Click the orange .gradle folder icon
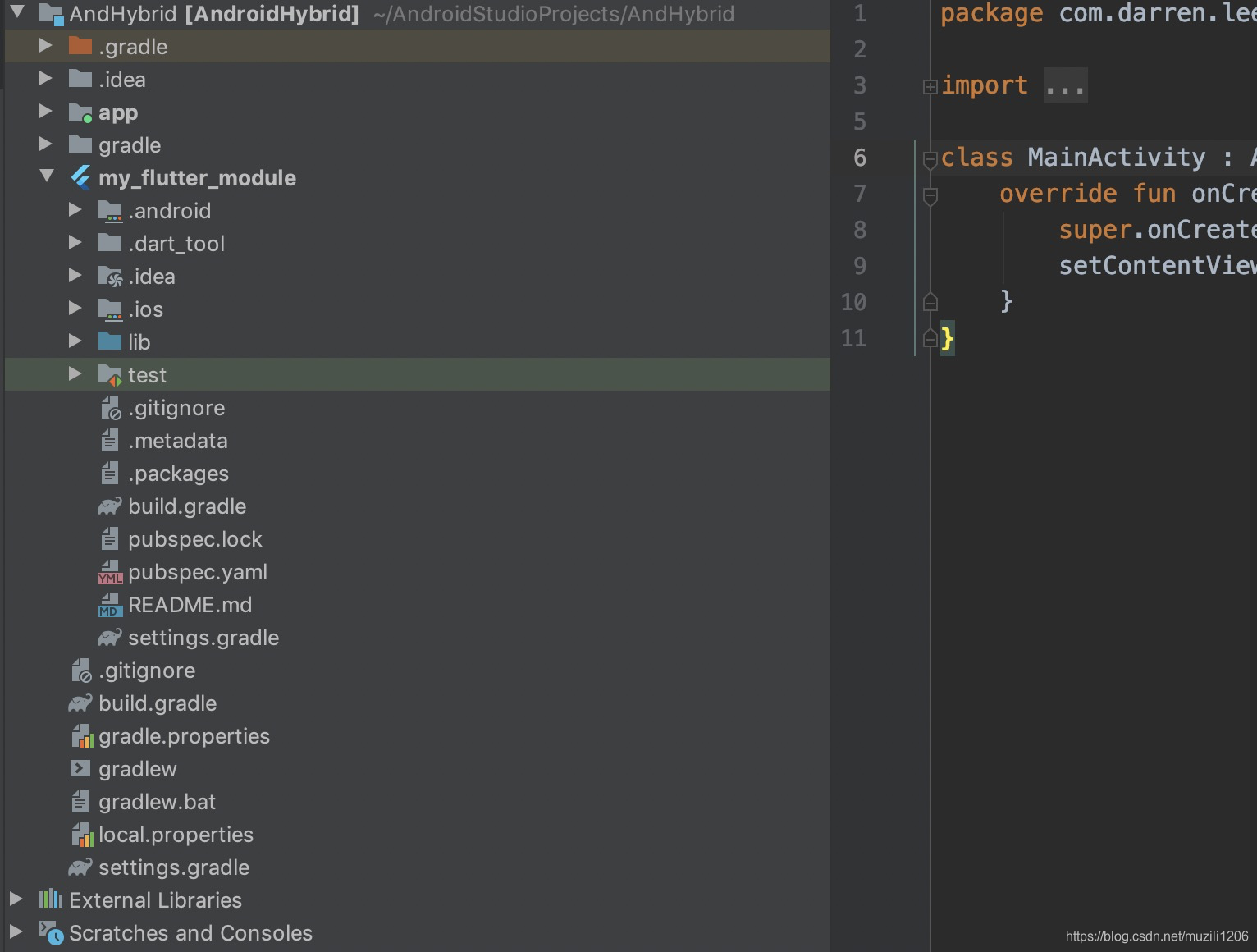 pyautogui.click(x=80, y=45)
